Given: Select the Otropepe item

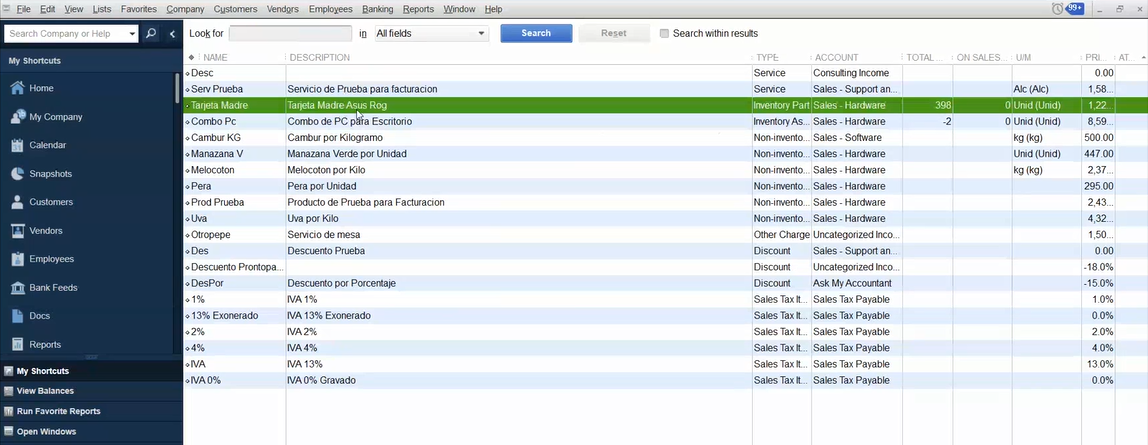Looking at the screenshot, I should pos(210,234).
